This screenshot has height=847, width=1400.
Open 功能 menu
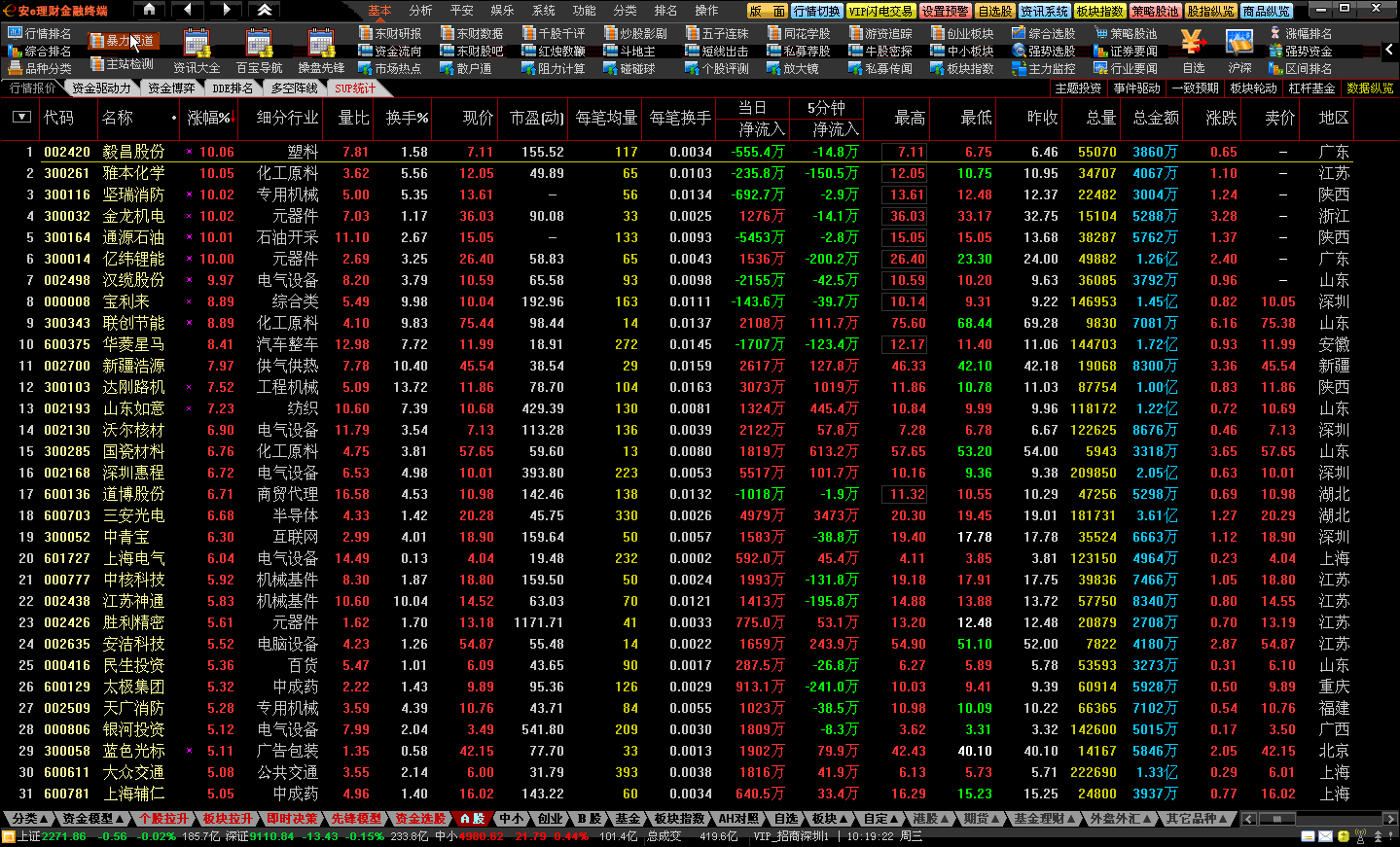point(584,10)
